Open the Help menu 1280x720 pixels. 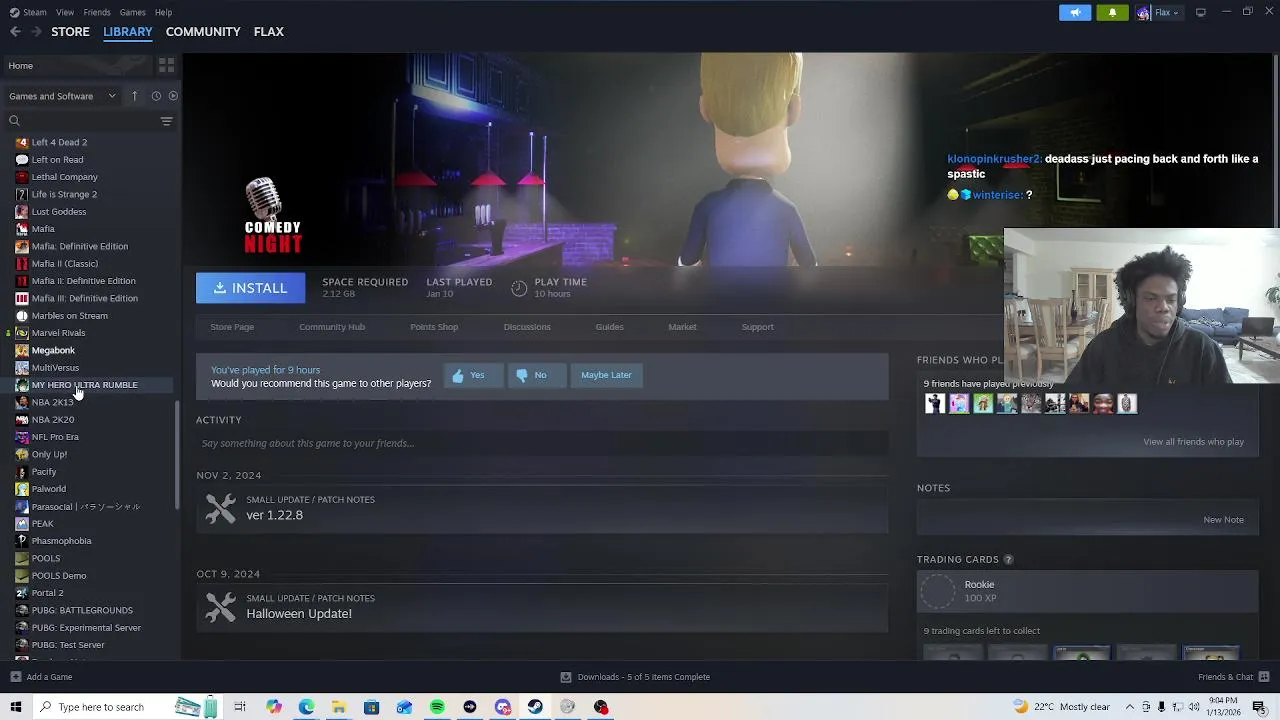pos(163,12)
